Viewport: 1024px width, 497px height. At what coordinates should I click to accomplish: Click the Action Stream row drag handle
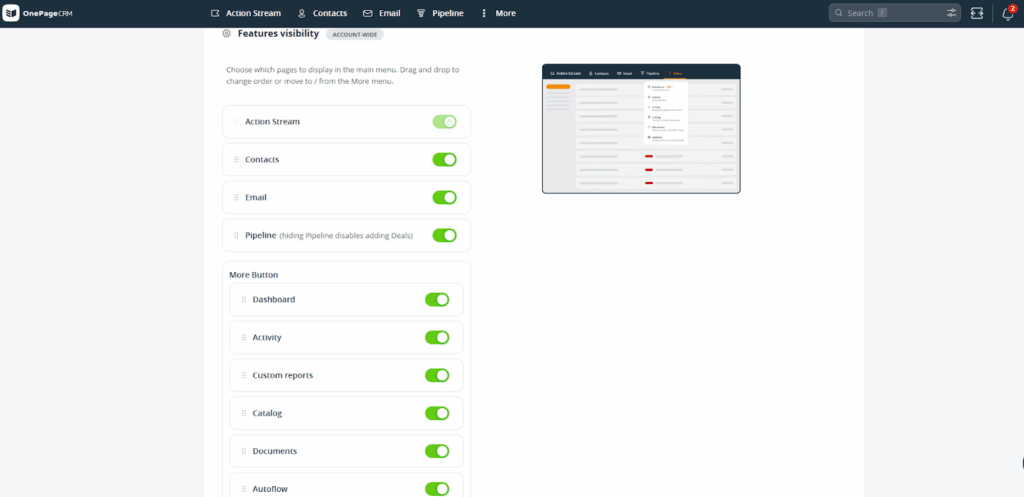pyautogui.click(x=236, y=121)
